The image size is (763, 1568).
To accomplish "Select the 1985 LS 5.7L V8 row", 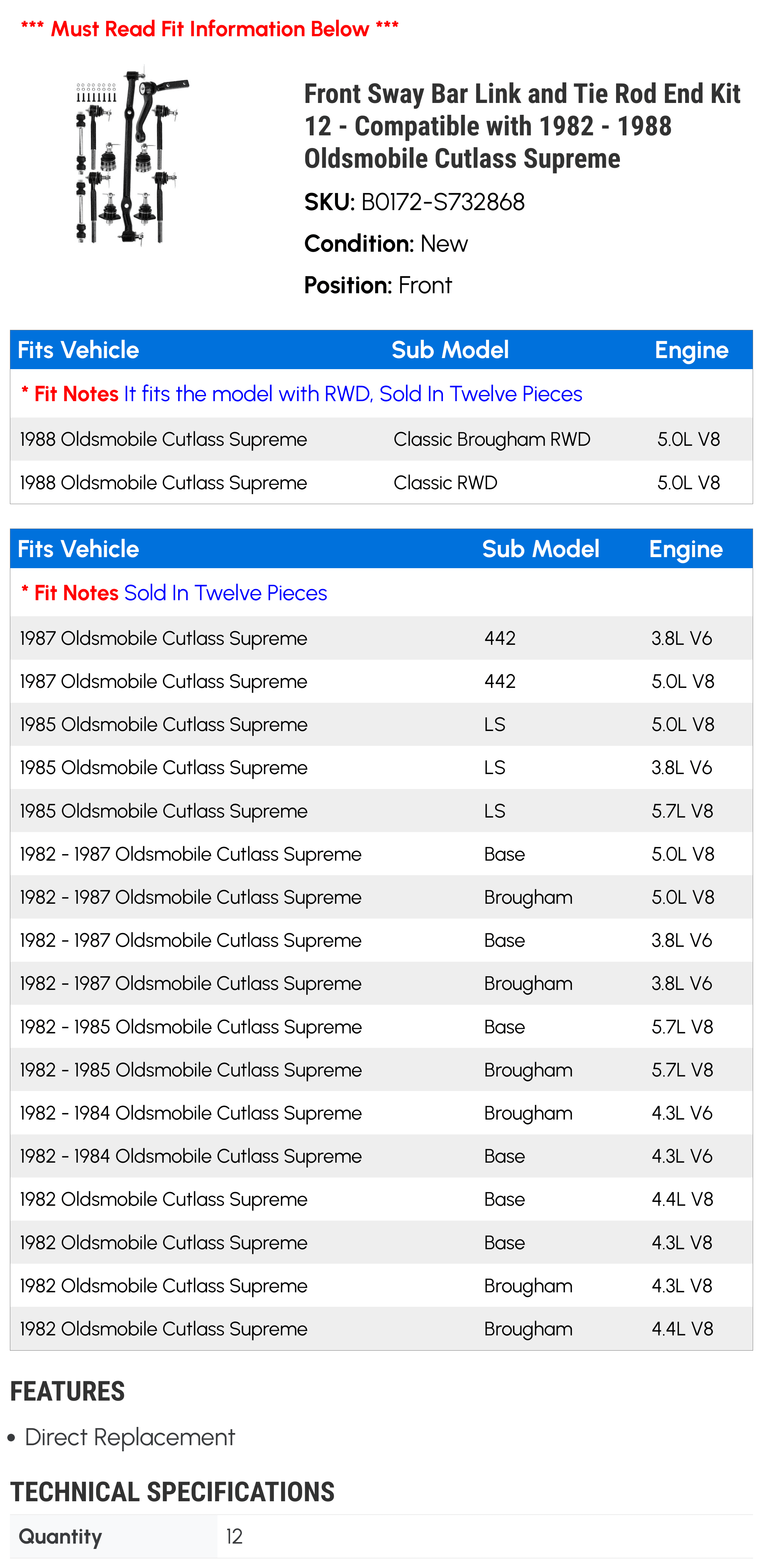I will 381,811.
